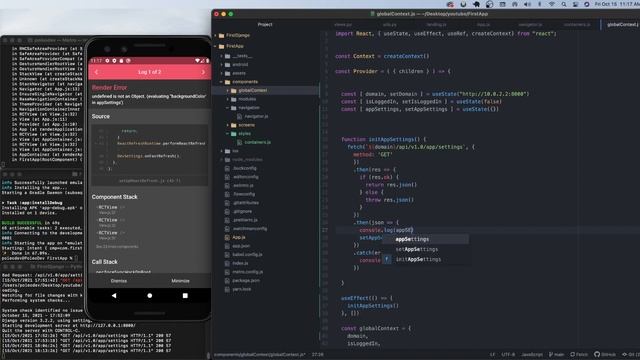Image resolution: width=640 pixels, height=360 pixels.
Task: Expand the globalContext folder
Action: point(228,91)
